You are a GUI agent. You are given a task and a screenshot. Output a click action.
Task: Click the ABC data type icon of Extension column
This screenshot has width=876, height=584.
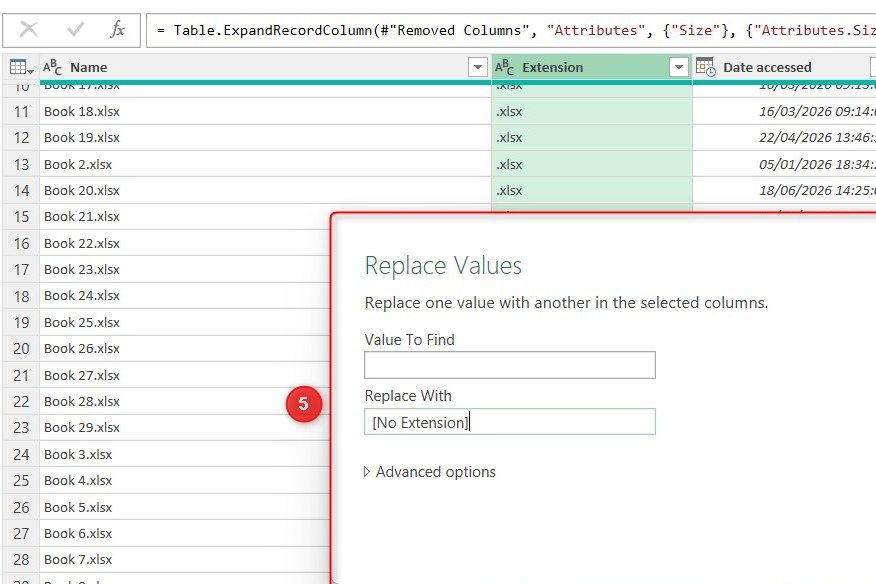pyautogui.click(x=504, y=68)
